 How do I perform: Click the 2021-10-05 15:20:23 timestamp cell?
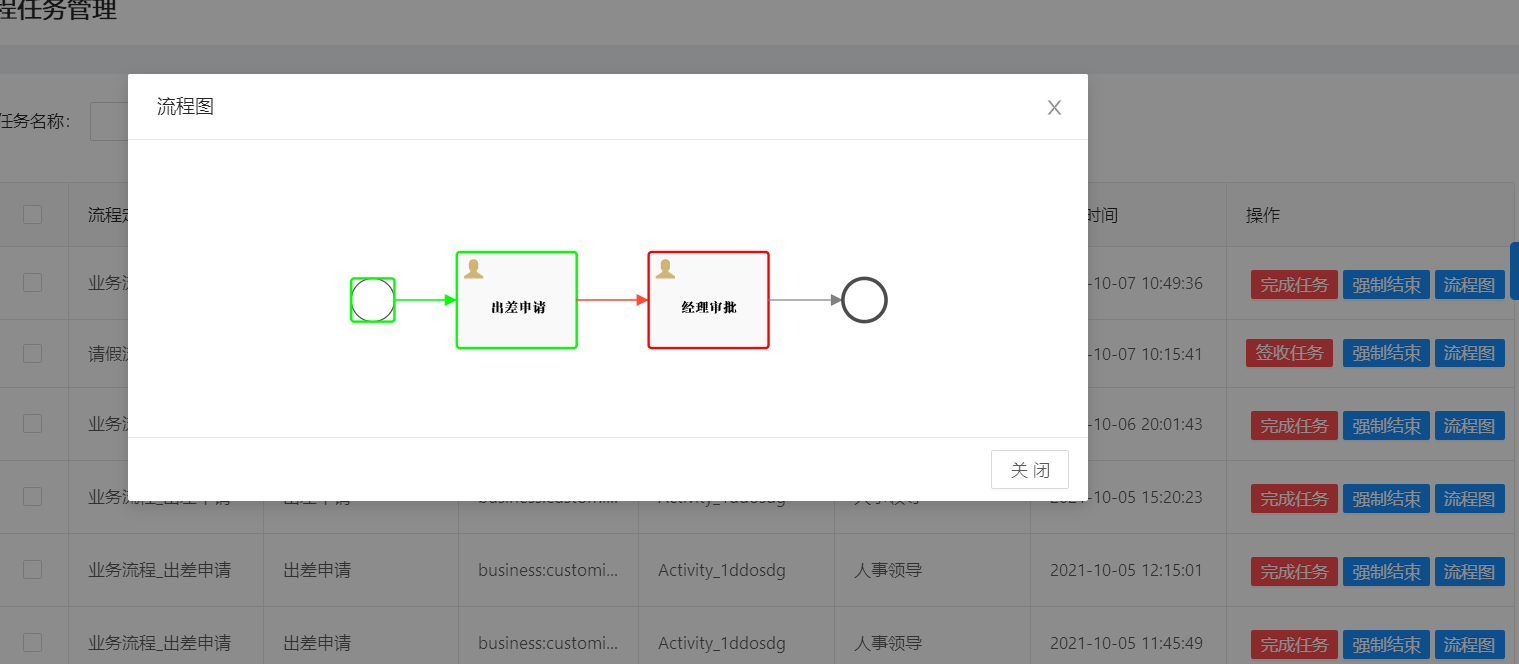coord(1126,497)
